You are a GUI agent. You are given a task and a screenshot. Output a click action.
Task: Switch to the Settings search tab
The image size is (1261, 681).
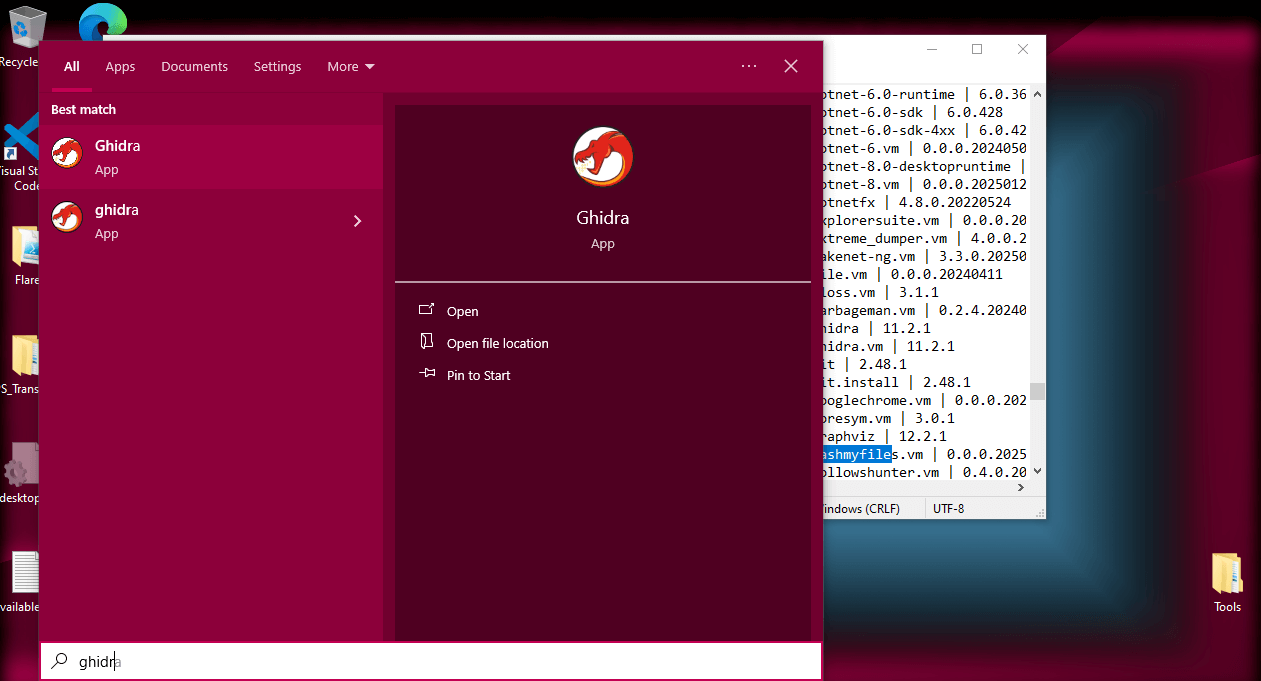277,67
